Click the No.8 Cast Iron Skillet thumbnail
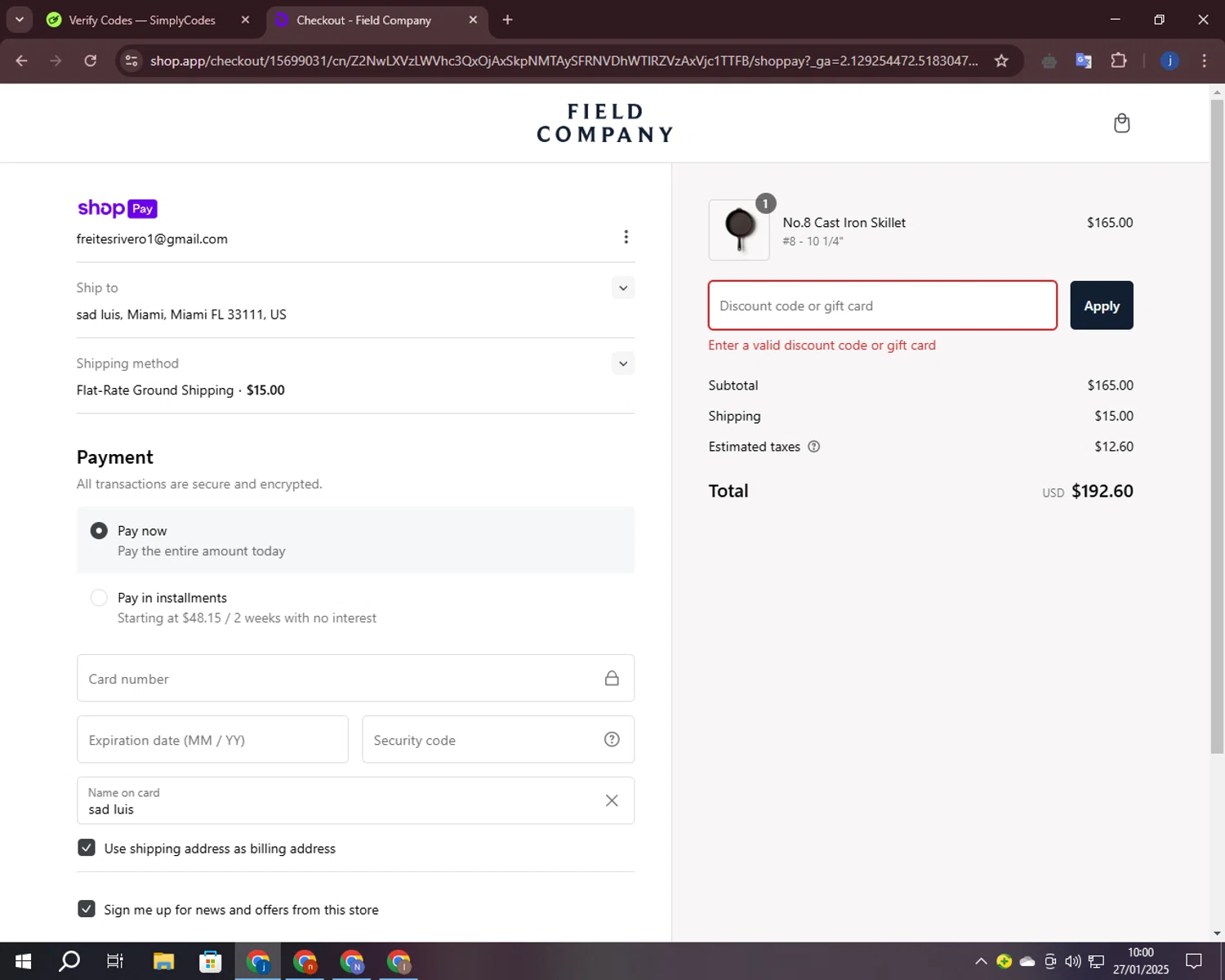This screenshot has height=980, width=1225. [x=739, y=230]
